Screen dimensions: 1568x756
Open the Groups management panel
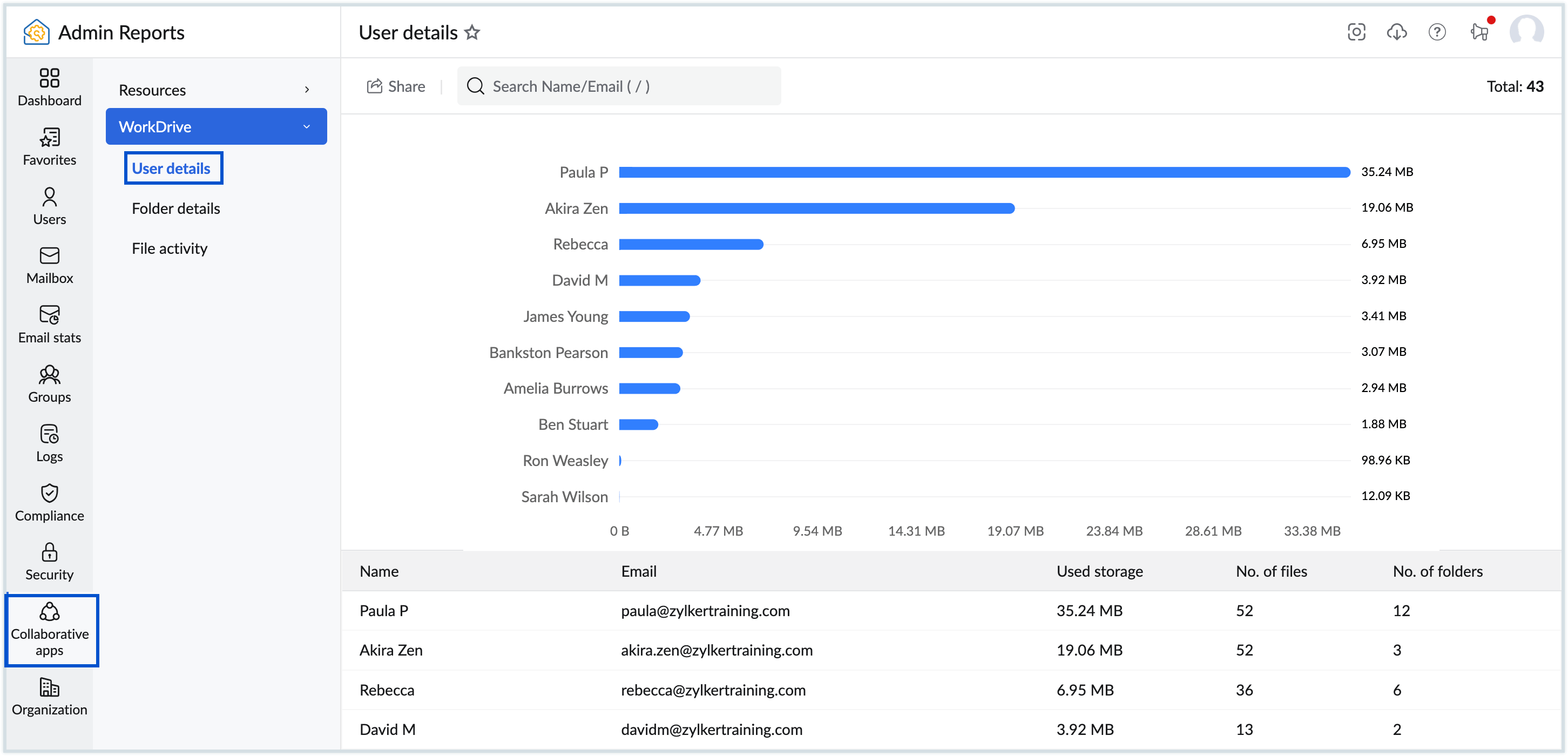48,384
